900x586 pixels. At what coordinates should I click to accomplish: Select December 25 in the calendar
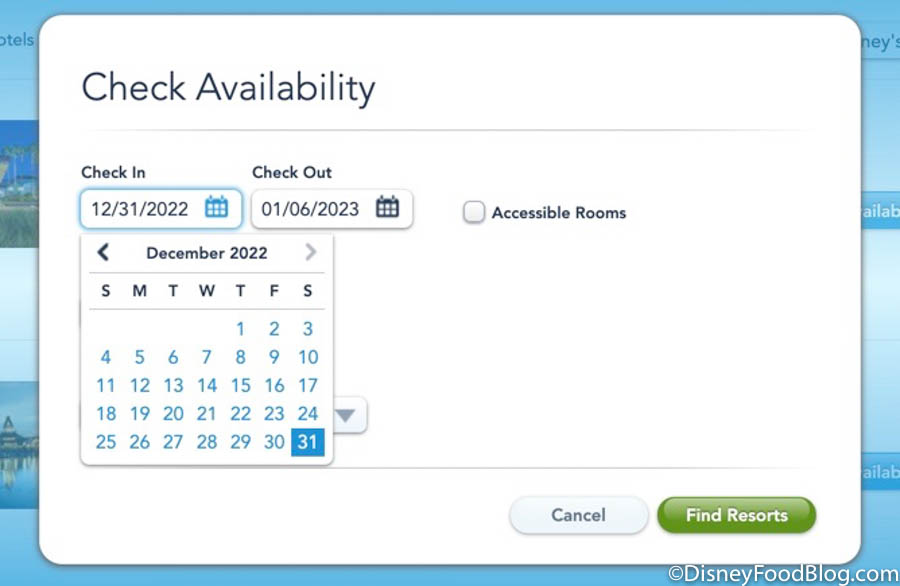(106, 442)
